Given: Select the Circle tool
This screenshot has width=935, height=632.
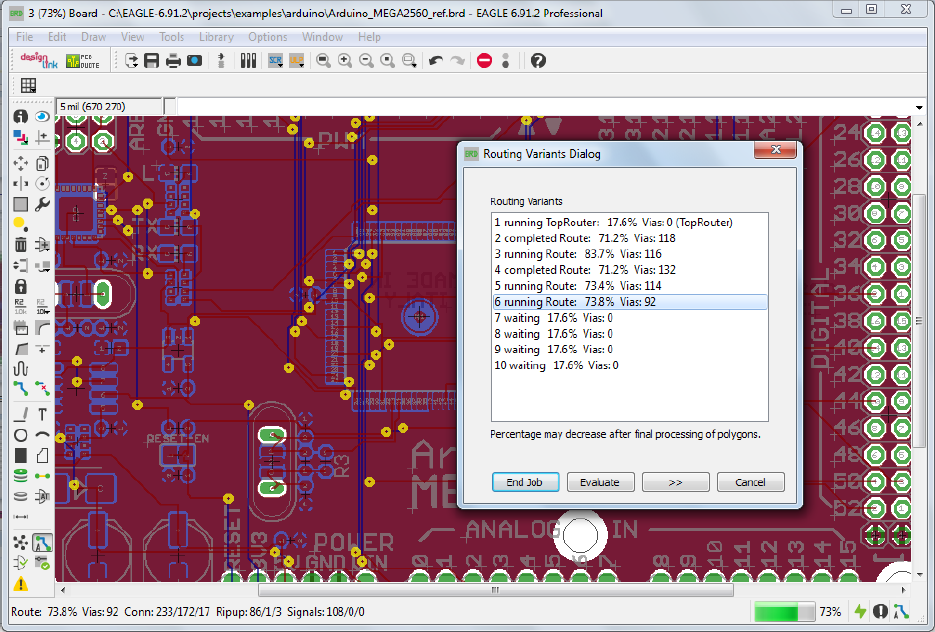Looking at the screenshot, I should [21, 435].
